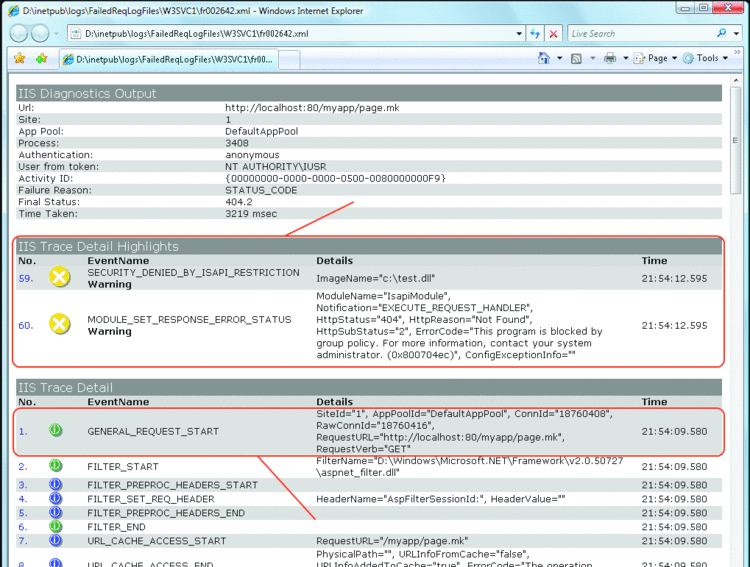The height and width of the screenshot is (567, 750).
Task: Click the Internet Explorer icon in title bar
Action: click(13, 11)
